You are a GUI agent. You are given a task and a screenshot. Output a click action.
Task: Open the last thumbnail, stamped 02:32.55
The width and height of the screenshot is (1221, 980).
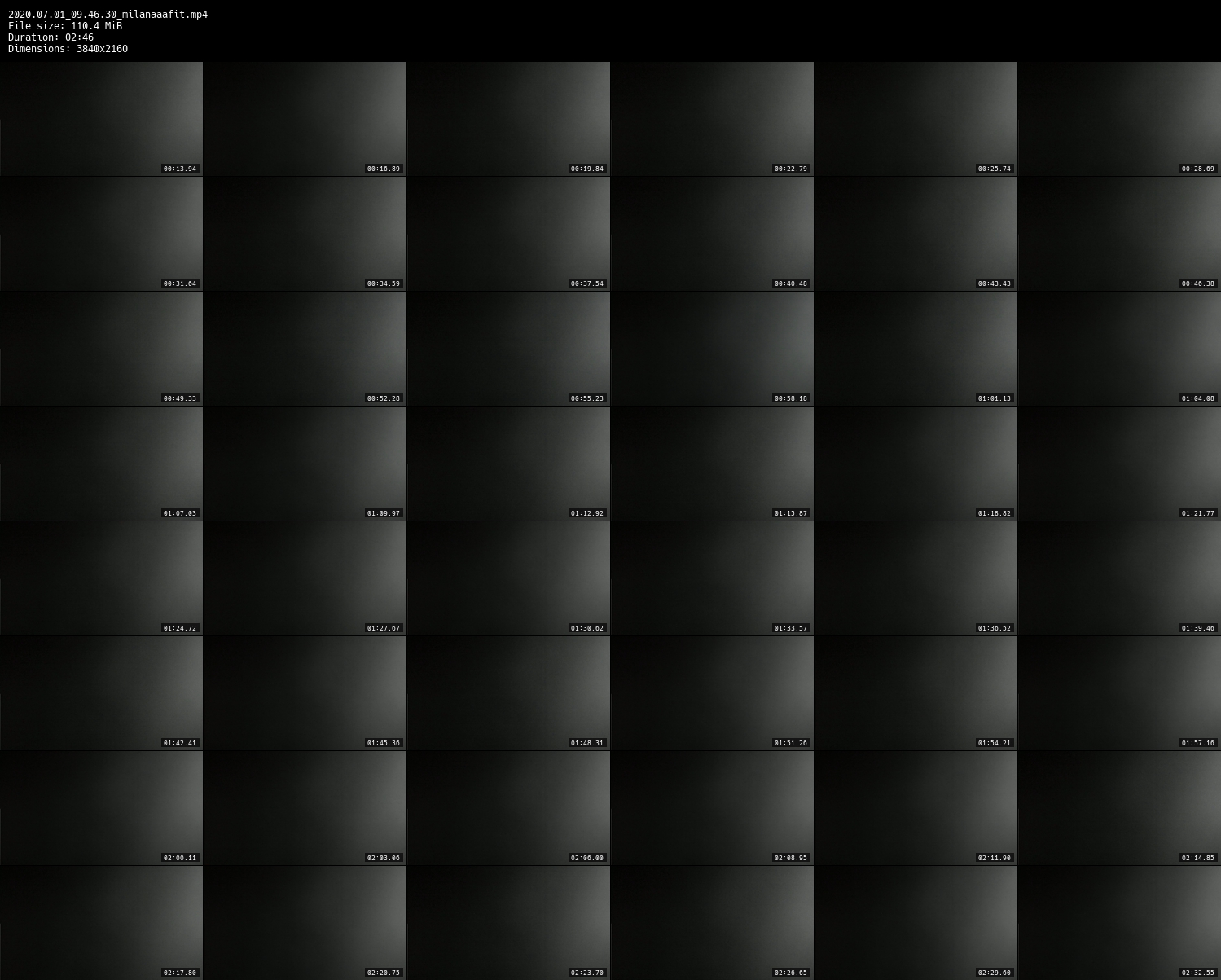tap(1119, 923)
